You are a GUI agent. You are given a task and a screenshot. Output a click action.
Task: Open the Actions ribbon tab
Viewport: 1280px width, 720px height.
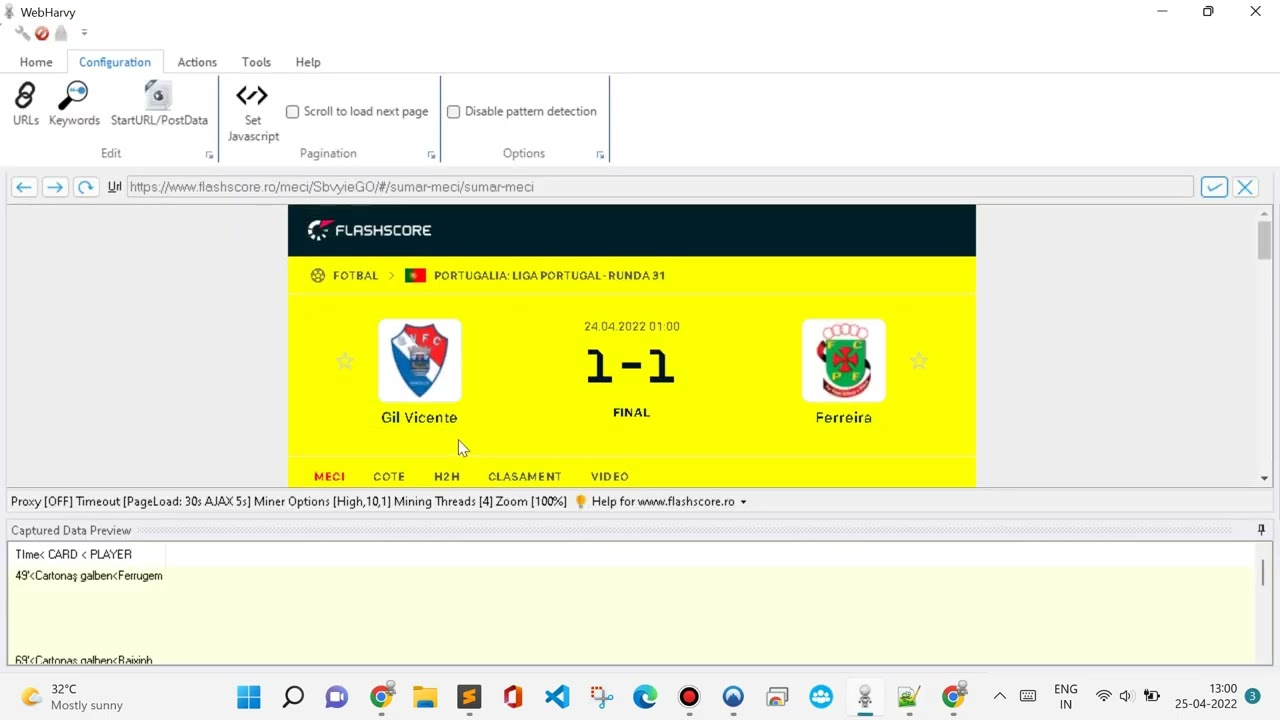point(197,62)
